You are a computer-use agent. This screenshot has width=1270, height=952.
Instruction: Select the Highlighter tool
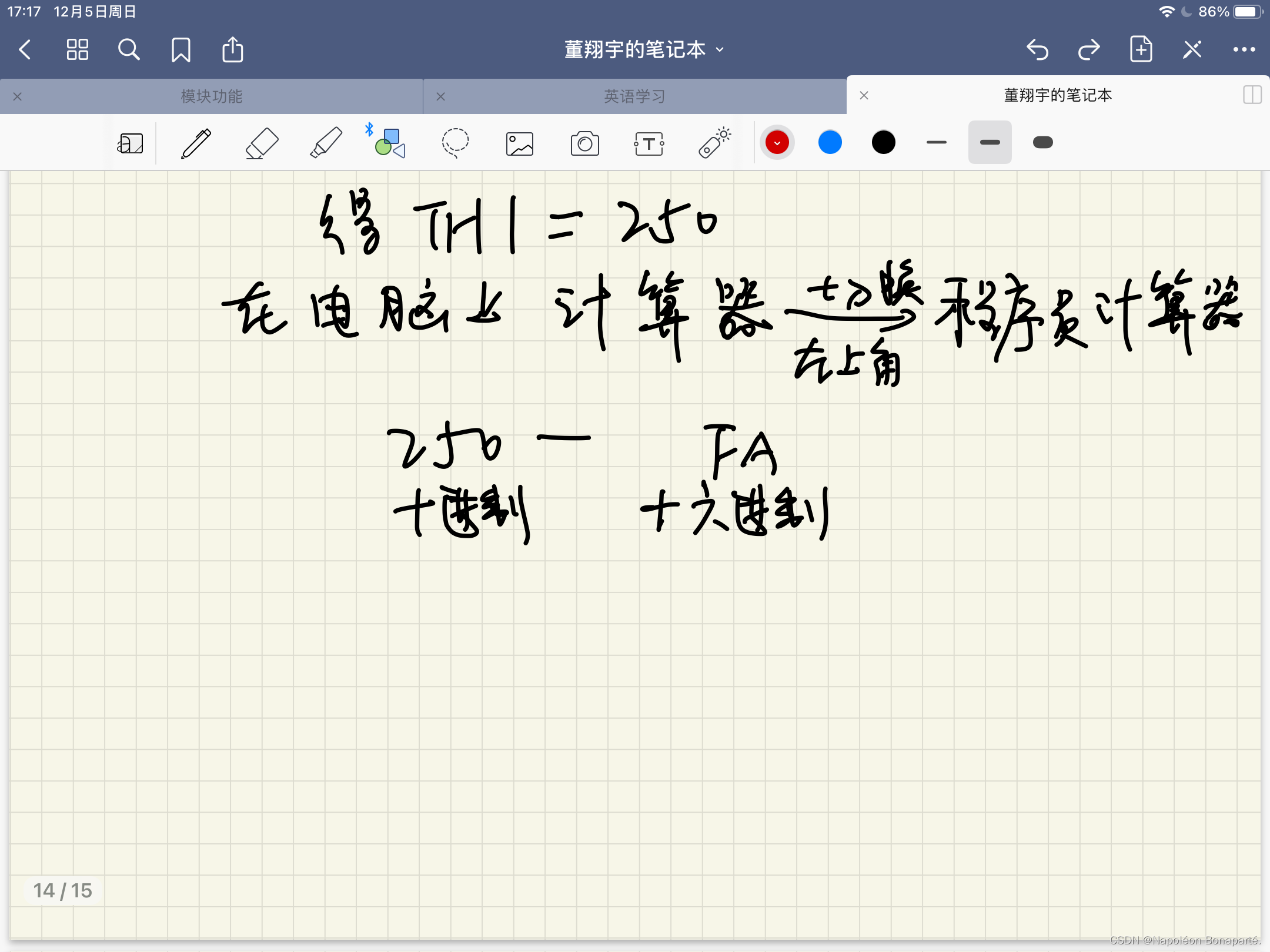point(326,143)
